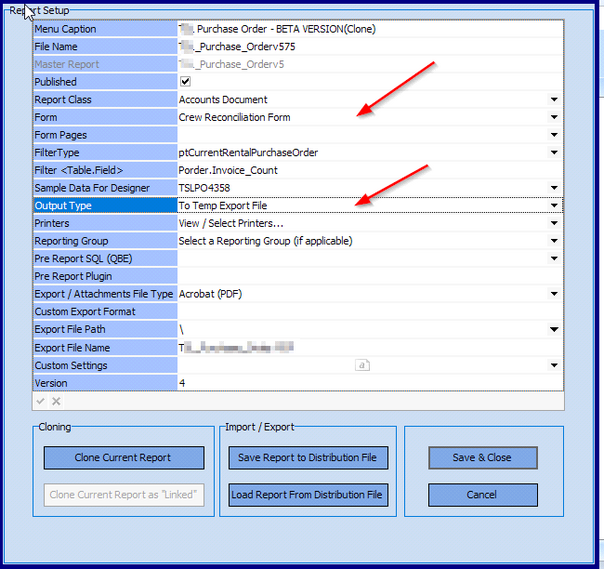
Task: Click the Cancel button
Action: (x=482, y=494)
